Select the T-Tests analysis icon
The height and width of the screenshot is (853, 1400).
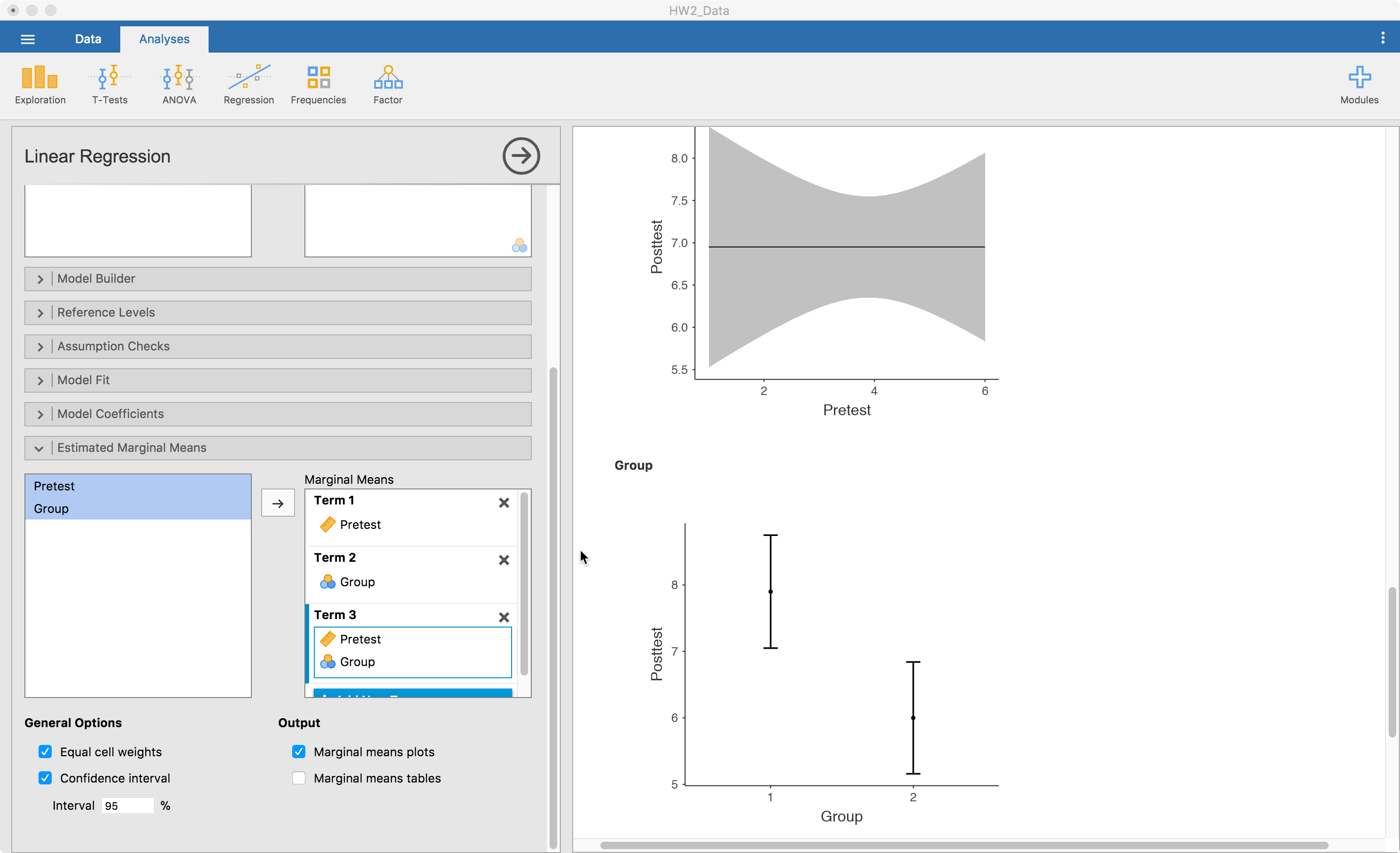[x=109, y=84]
